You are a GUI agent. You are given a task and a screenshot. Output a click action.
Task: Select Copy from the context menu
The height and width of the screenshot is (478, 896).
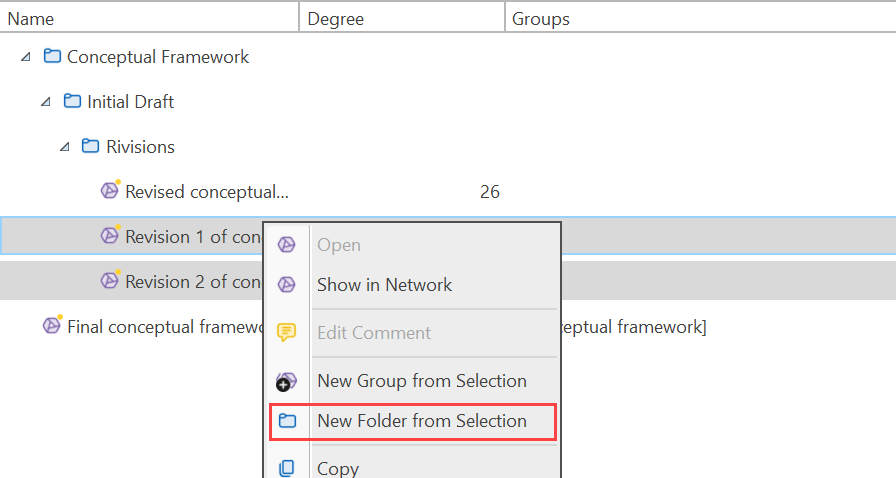point(337,468)
